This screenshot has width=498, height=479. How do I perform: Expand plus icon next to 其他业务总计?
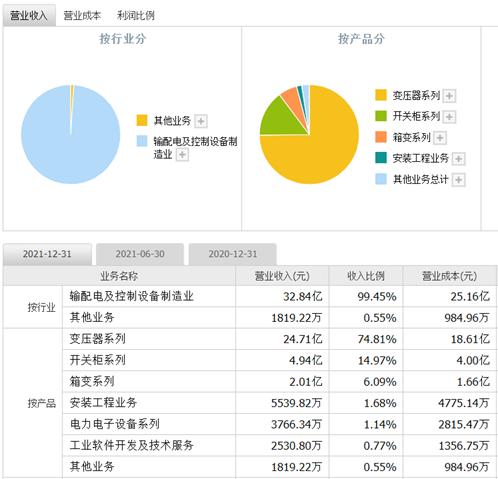458,180
